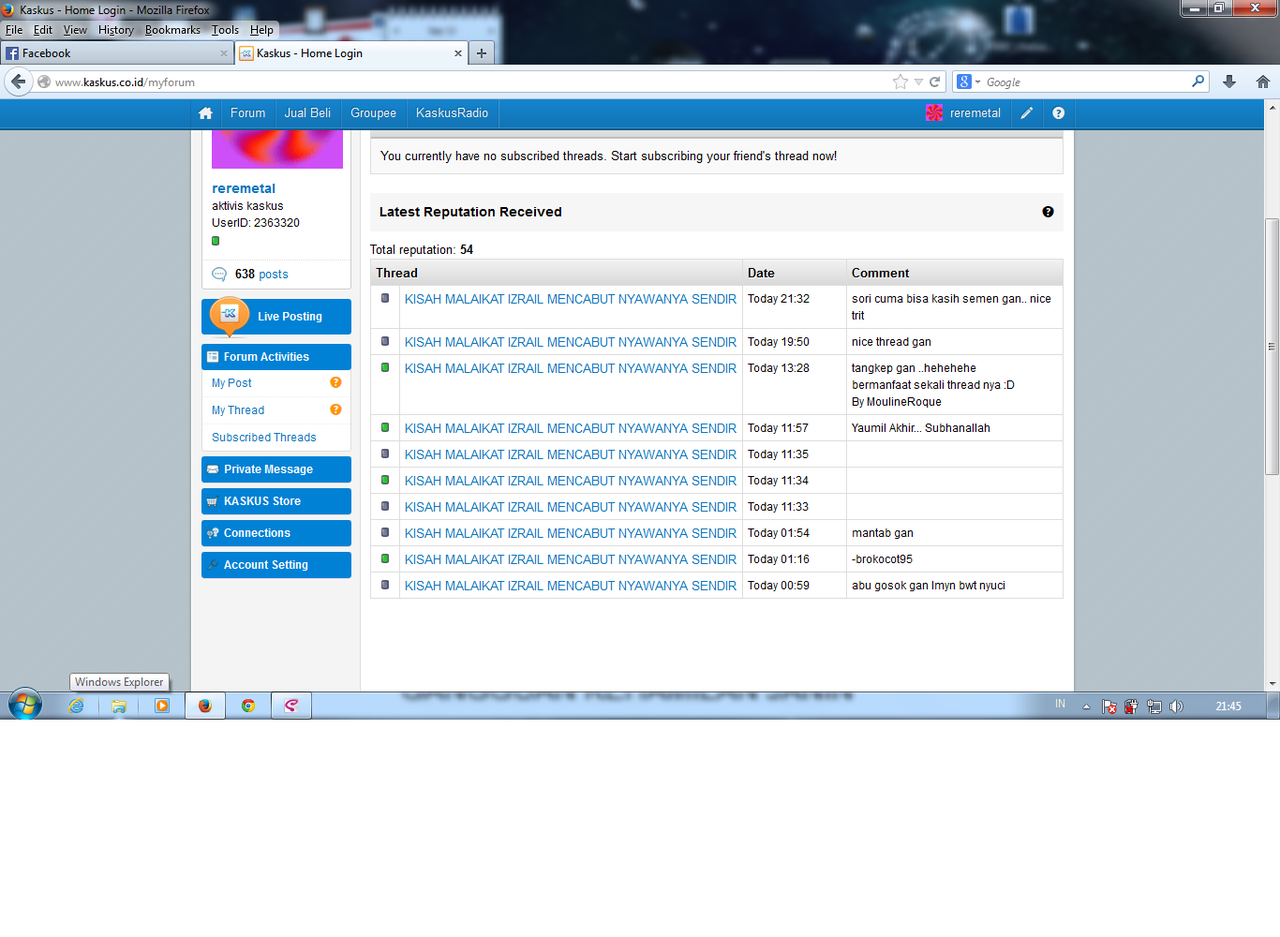Click the volume speaker icon in system tray
1280x937 pixels.
(x=1176, y=706)
